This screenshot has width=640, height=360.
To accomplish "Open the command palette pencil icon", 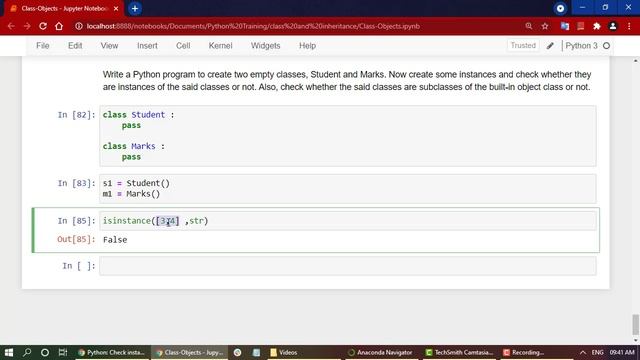I will coord(550,46).
